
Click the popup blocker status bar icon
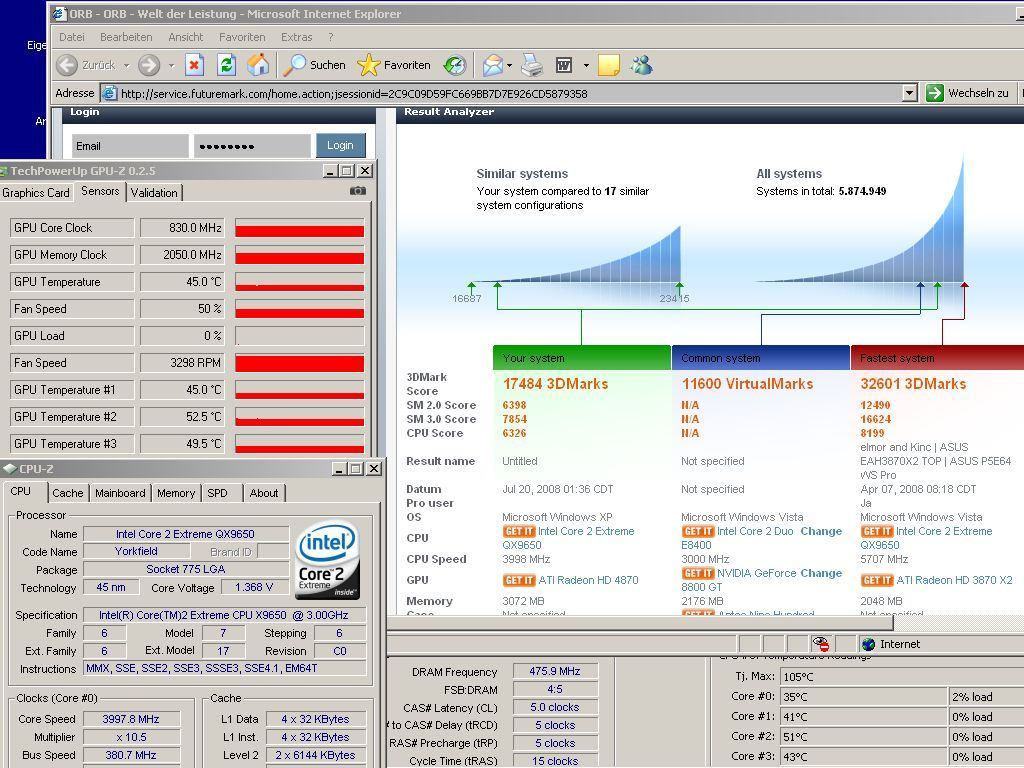(x=821, y=644)
